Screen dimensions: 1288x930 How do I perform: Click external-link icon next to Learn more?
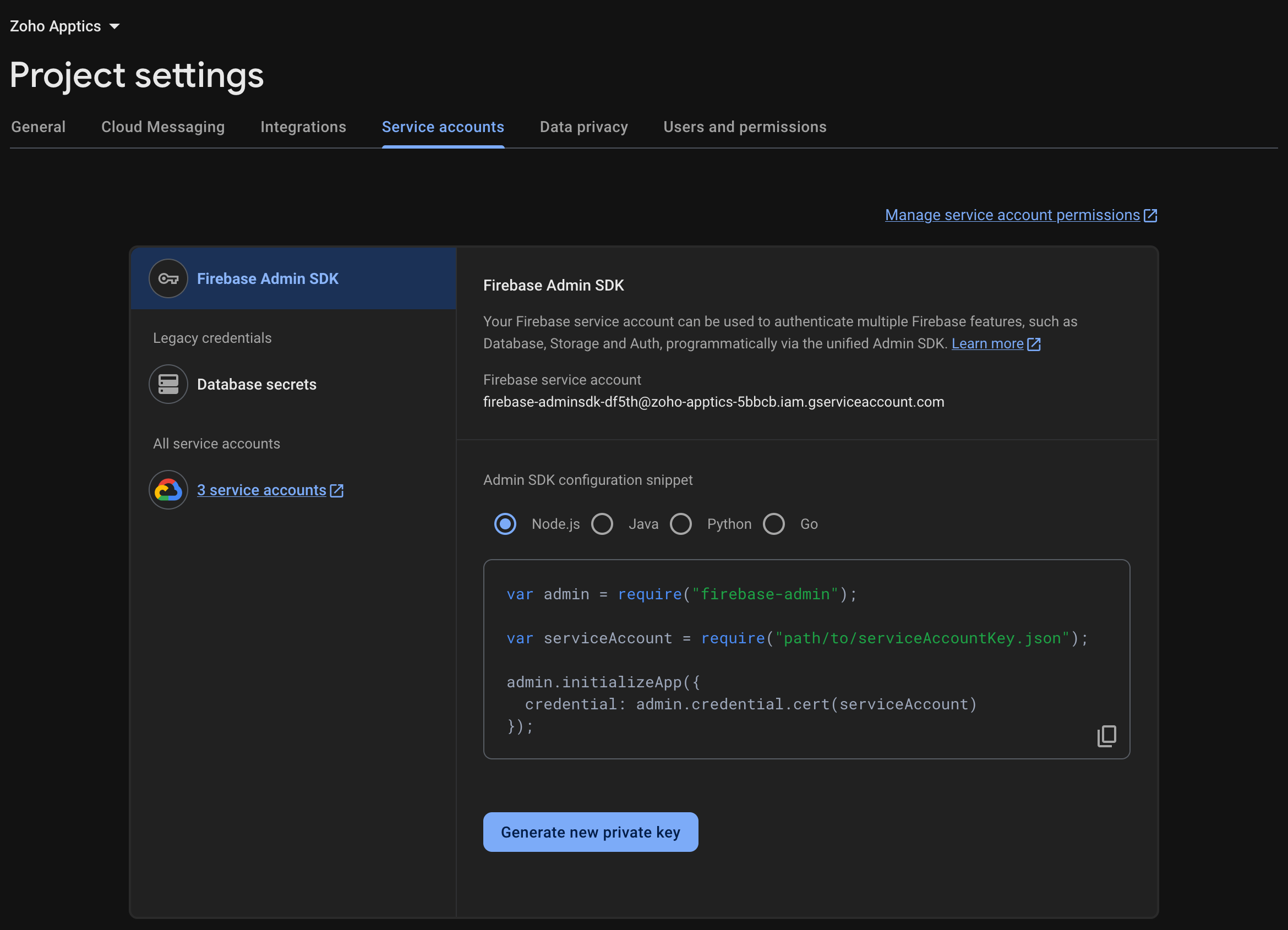click(1034, 344)
